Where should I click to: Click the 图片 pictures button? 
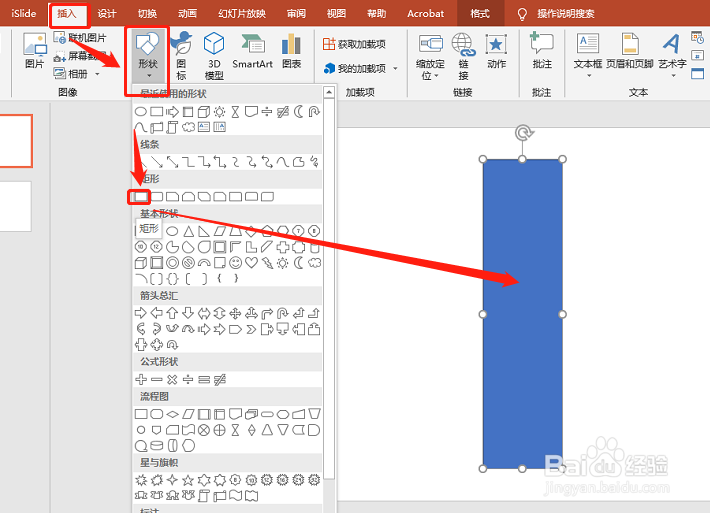coord(34,51)
